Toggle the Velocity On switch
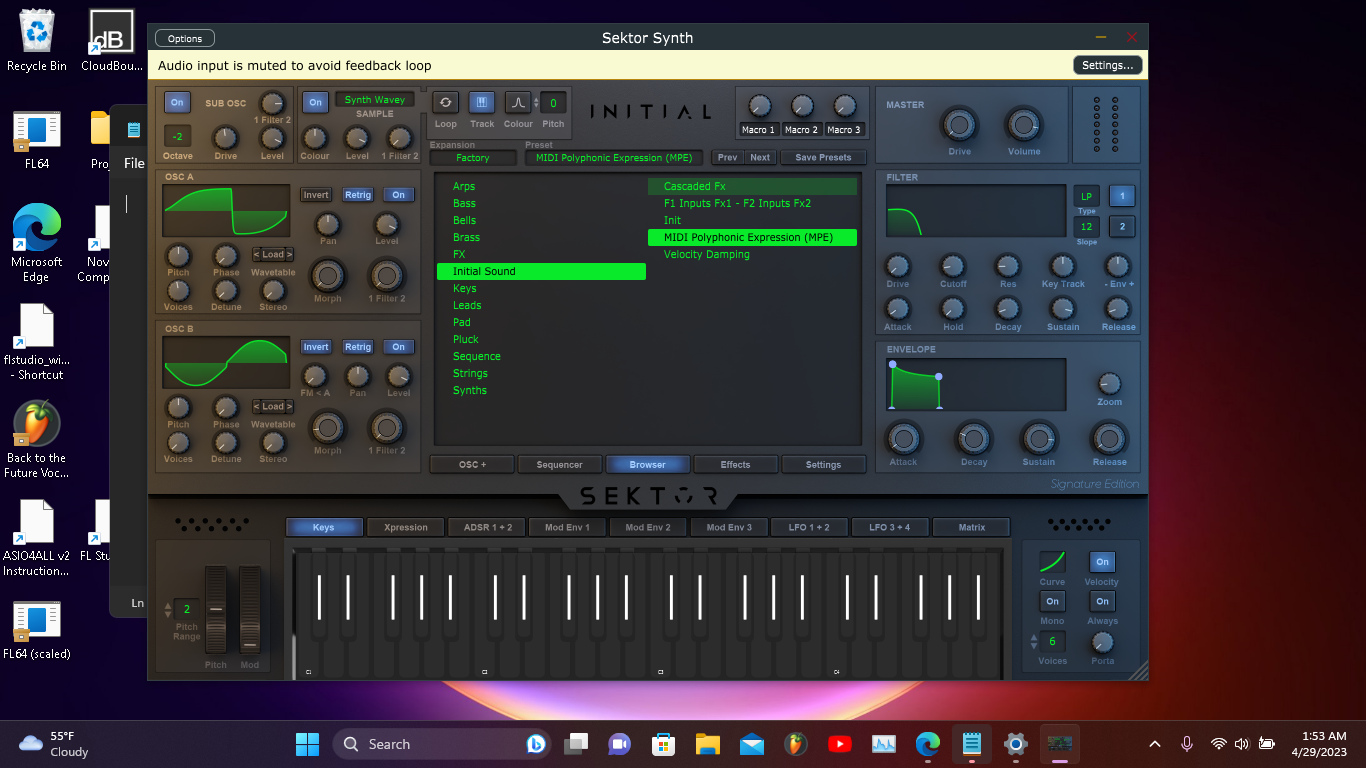 (1102, 562)
